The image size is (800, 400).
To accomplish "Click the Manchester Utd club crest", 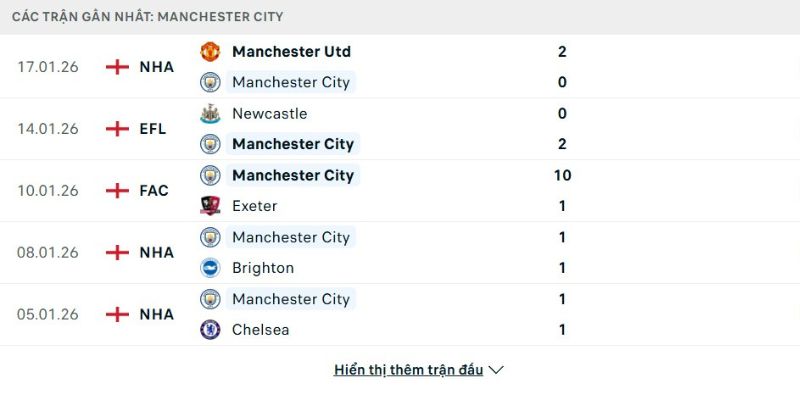I will pyautogui.click(x=210, y=51).
